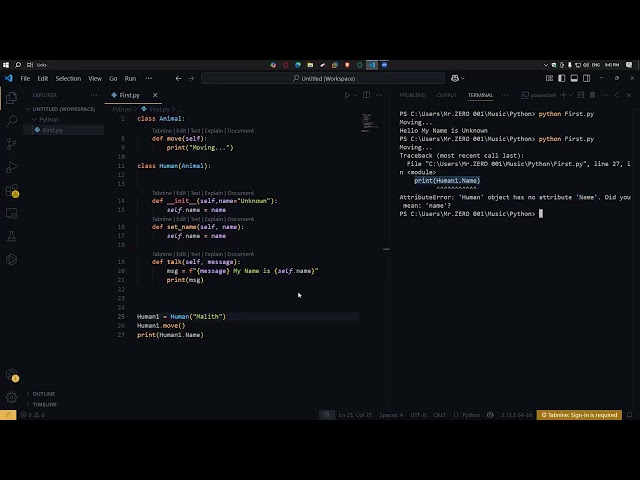Open the VS Code application icon menu
This screenshot has height=480, width=640.
[x=9, y=78]
